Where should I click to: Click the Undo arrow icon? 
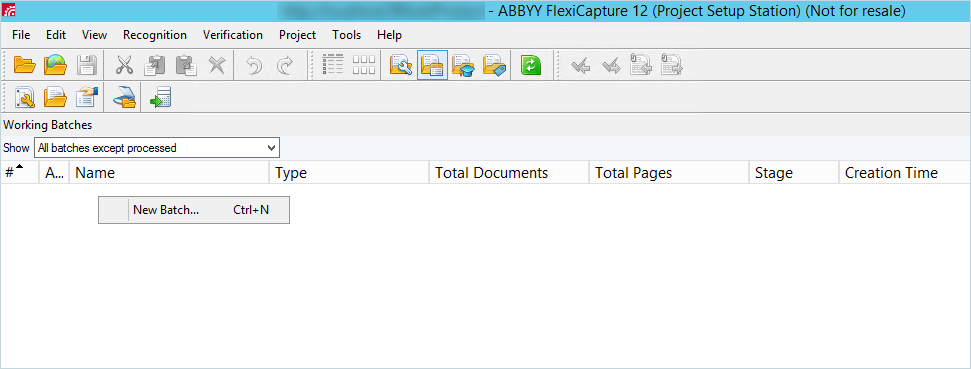tap(254, 65)
